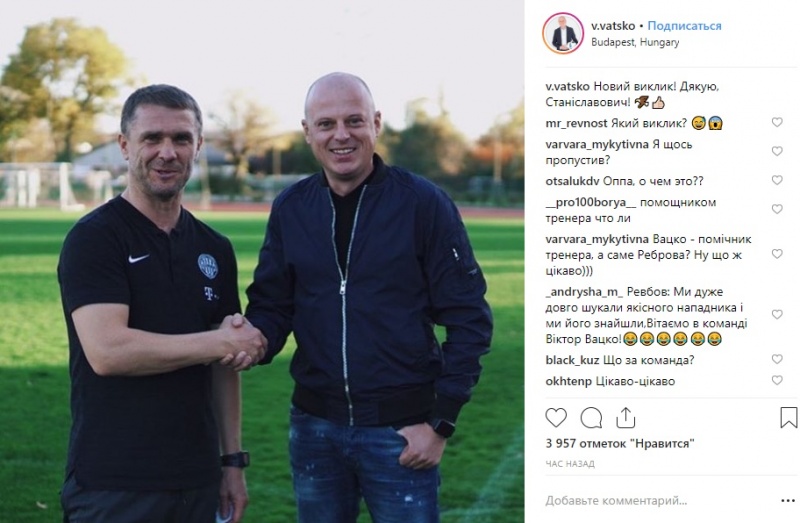Open post timestamp ЧАС НАЗАД
Screen dimensions: 800x523
tap(569, 464)
